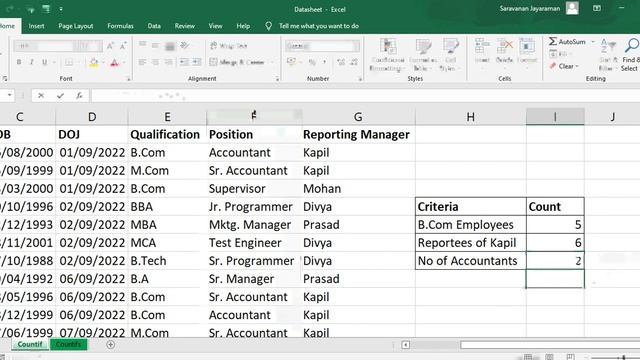Click the Redo arrow in title bar

pos(10,9)
